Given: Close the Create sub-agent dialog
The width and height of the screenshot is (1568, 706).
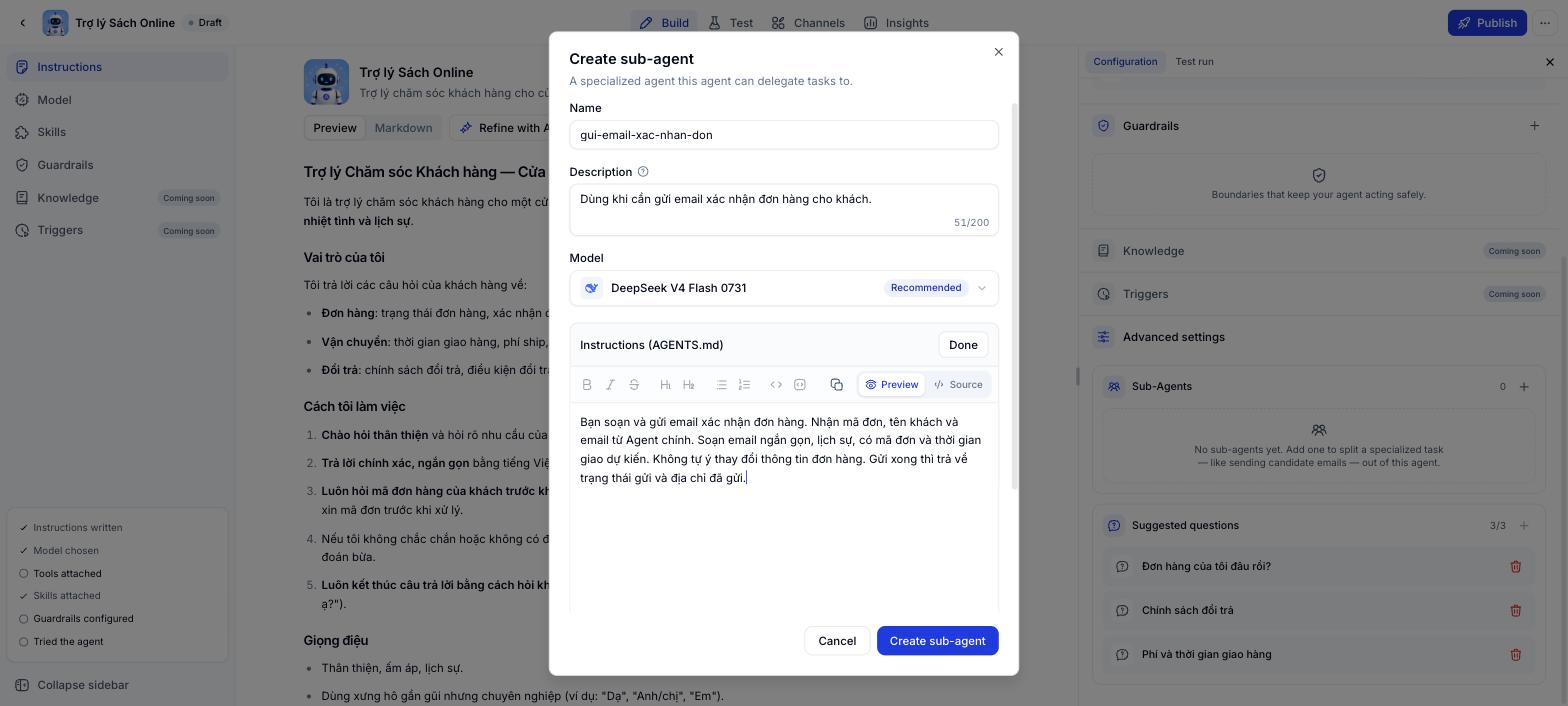Looking at the screenshot, I should click(998, 52).
